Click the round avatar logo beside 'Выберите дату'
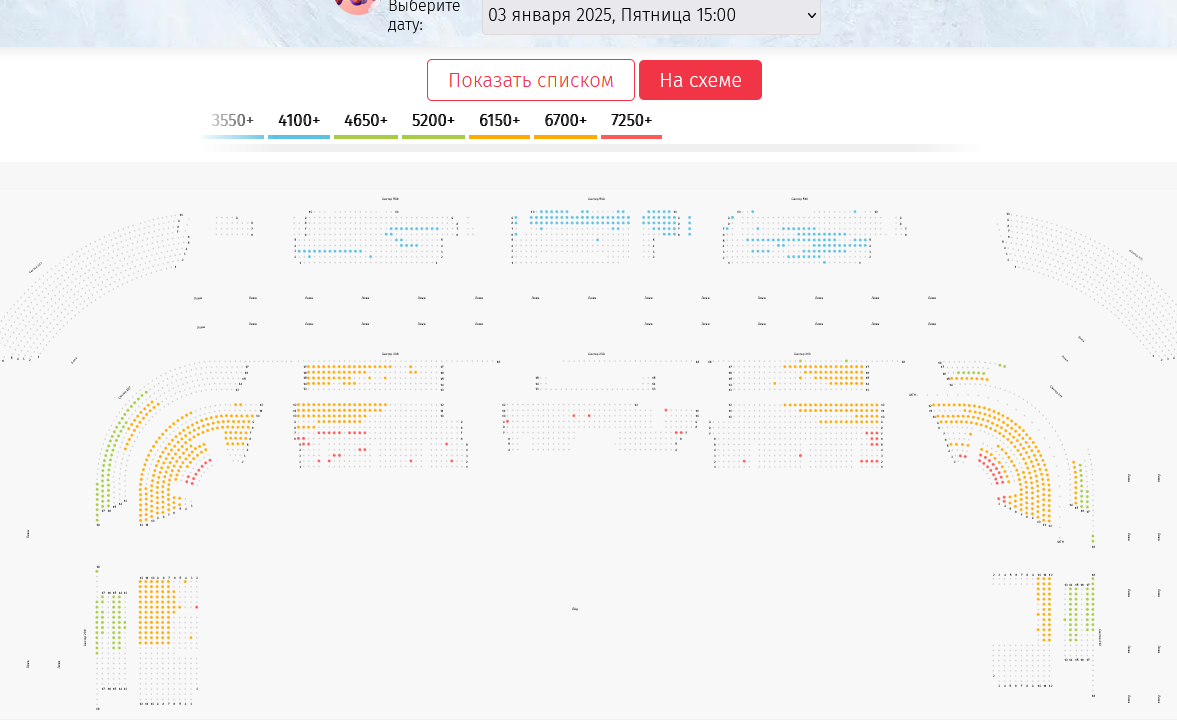Image resolution: width=1177 pixels, height=720 pixels. coord(355,5)
